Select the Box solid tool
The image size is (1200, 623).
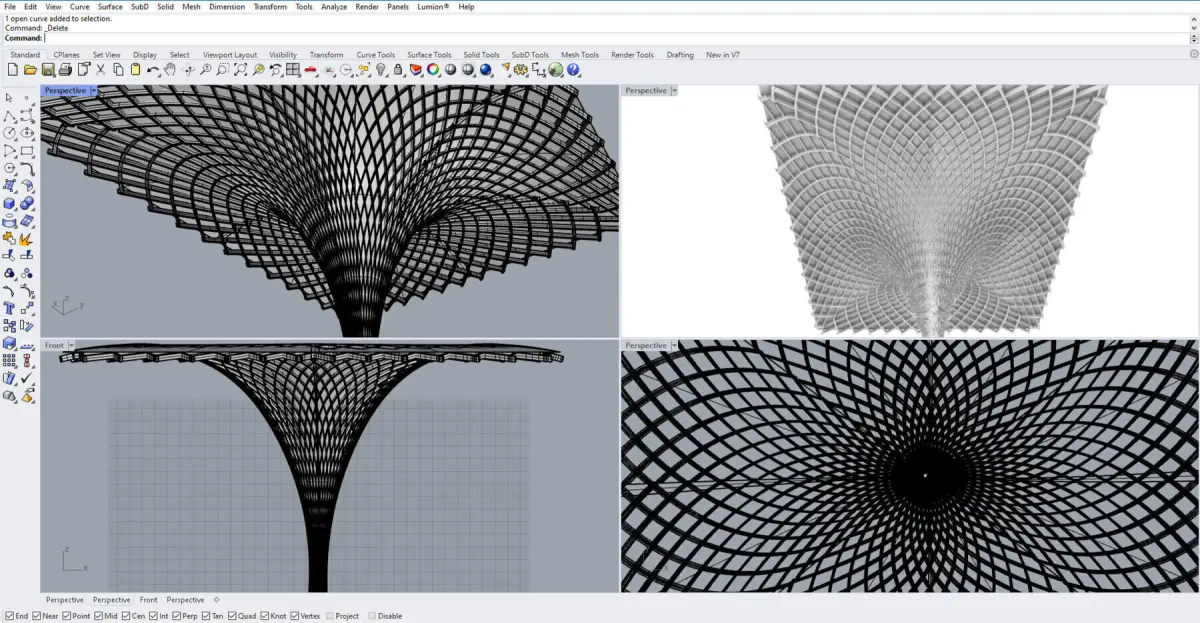9,205
